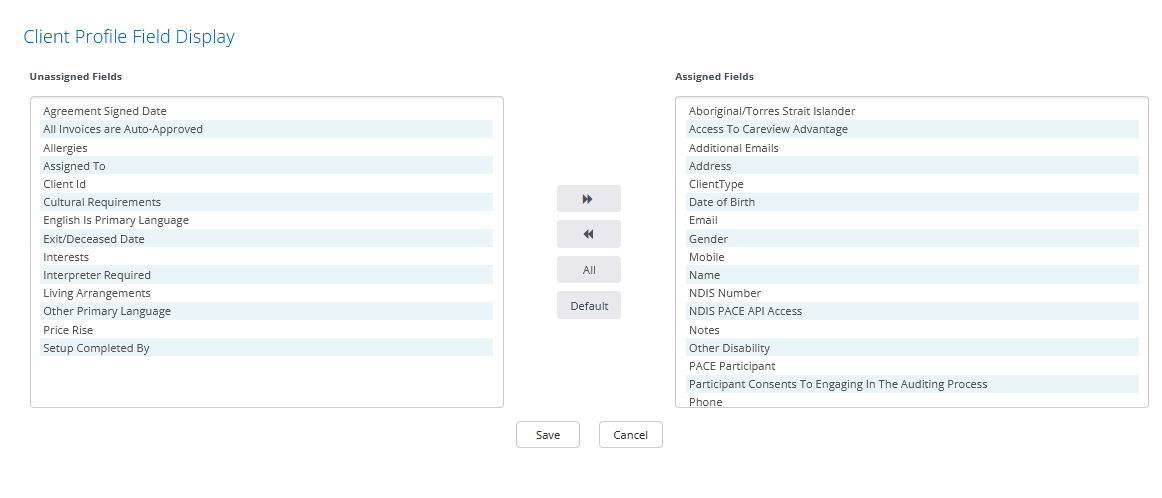Choose Access To Careview Advantage field
This screenshot has height=498, width=1162.
912,129
